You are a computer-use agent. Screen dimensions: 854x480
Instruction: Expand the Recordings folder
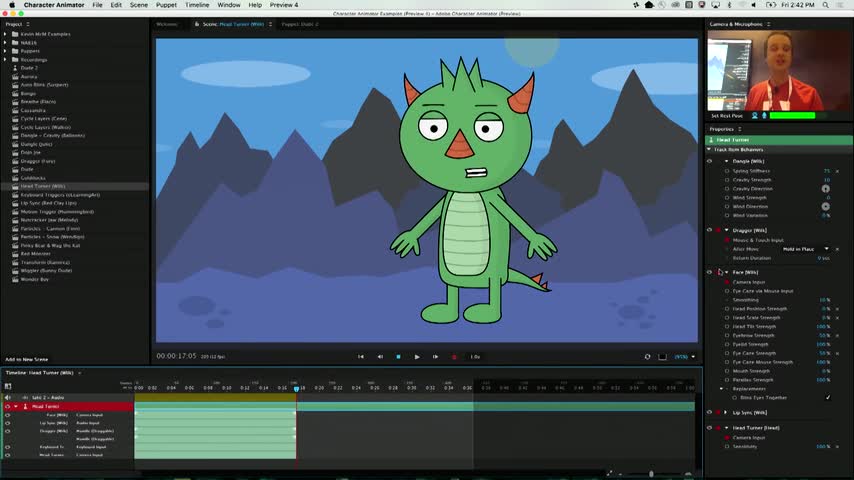point(5,59)
